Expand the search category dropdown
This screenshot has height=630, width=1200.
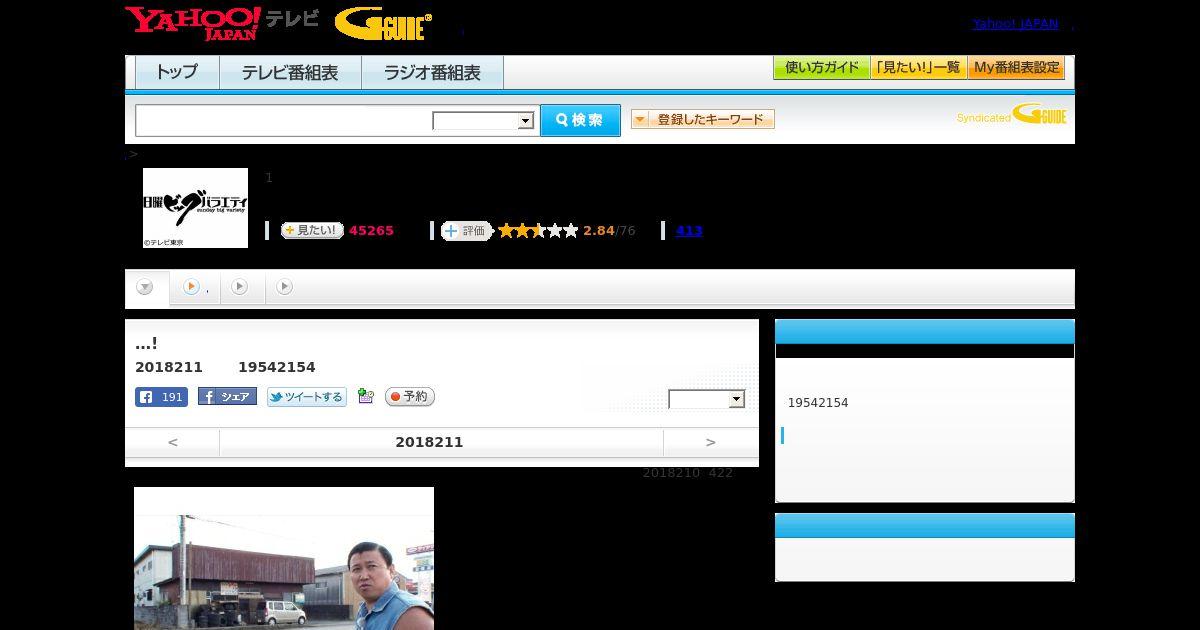point(484,121)
